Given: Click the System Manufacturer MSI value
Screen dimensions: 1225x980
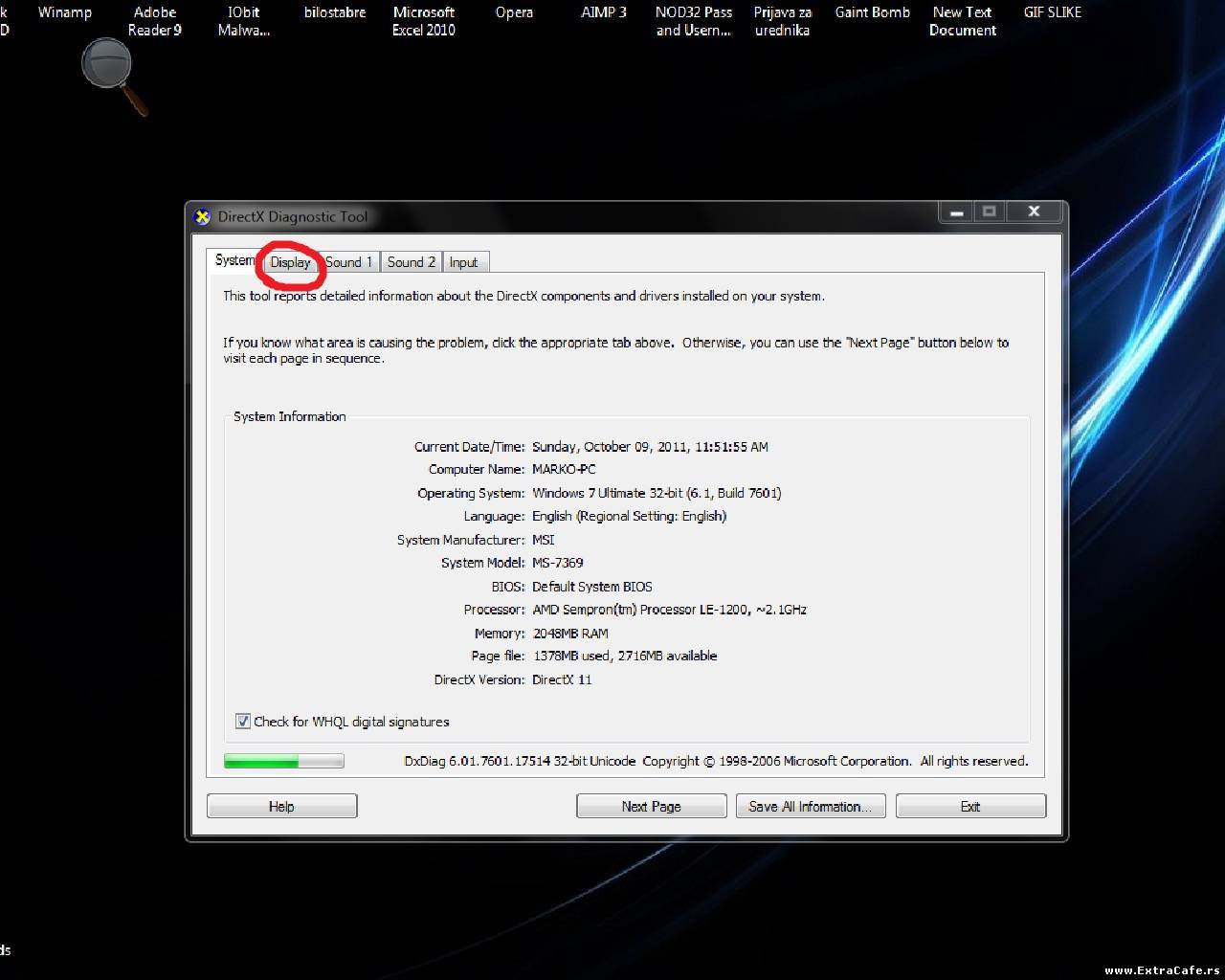Looking at the screenshot, I should pos(544,540).
